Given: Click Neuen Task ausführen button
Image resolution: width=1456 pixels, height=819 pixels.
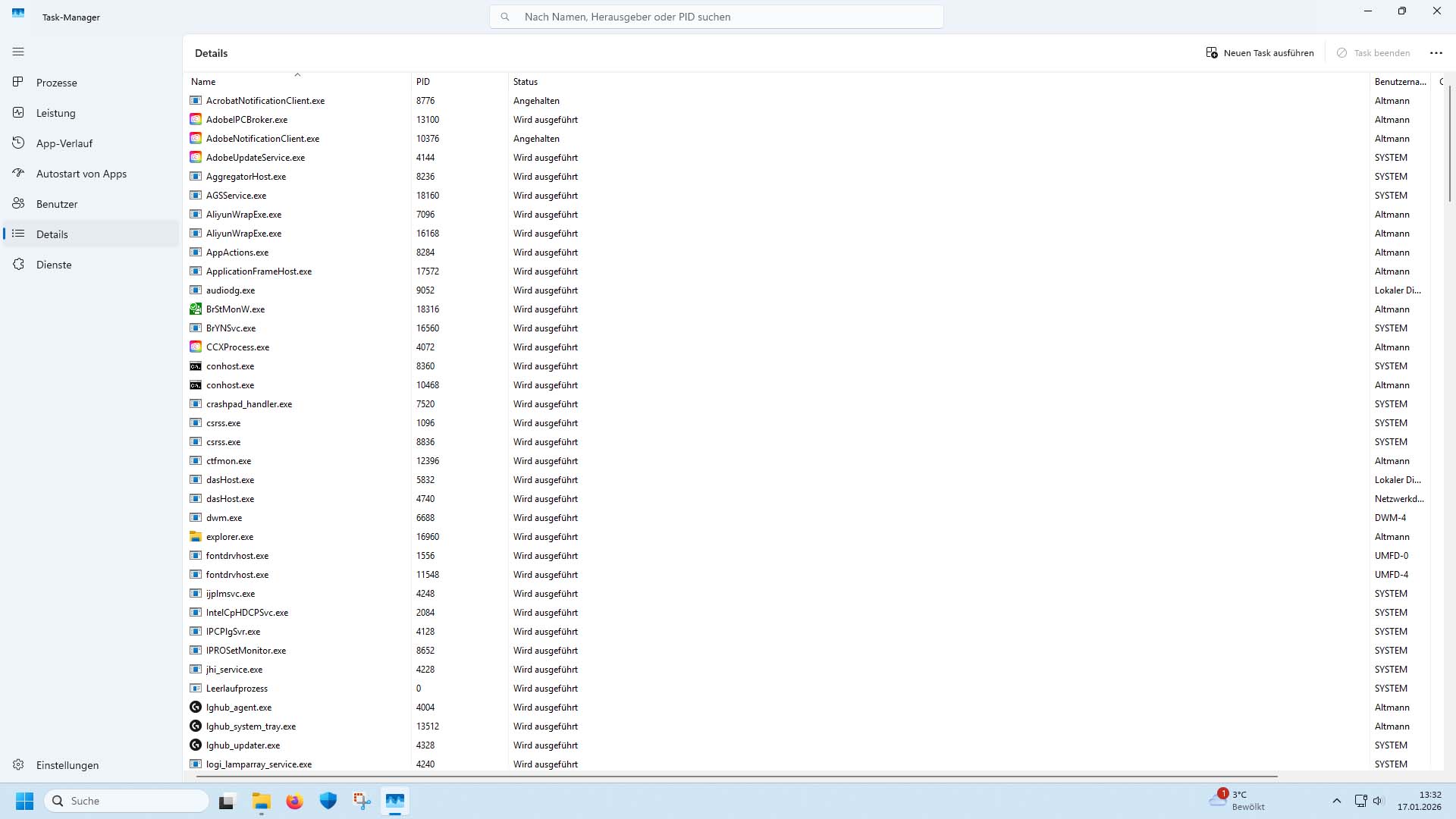Looking at the screenshot, I should (1260, 53).
